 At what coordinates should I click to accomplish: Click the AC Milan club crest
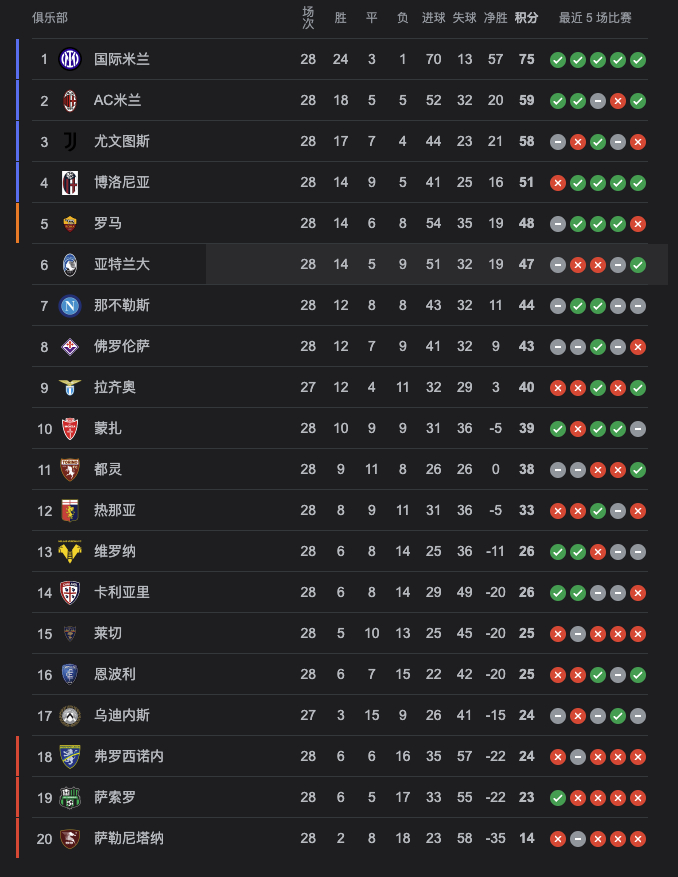coord(70,101)
